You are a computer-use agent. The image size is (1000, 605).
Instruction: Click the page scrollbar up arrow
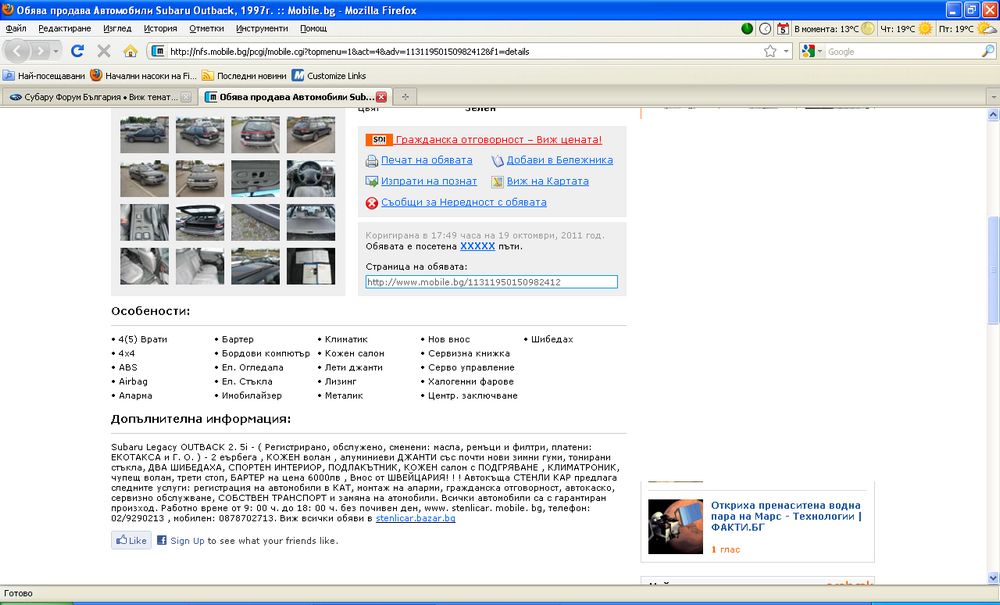click(x=993, y=115)
